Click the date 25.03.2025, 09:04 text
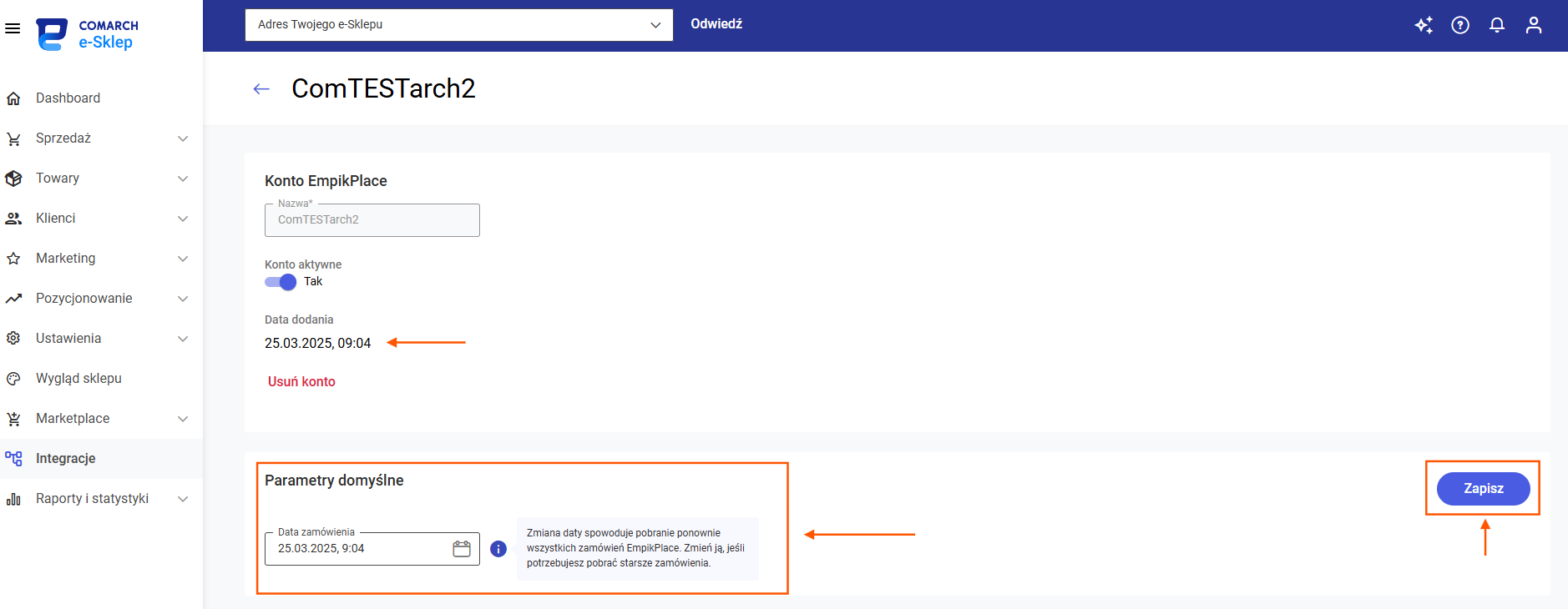The image size is (1568, 609). coord(318,344)
